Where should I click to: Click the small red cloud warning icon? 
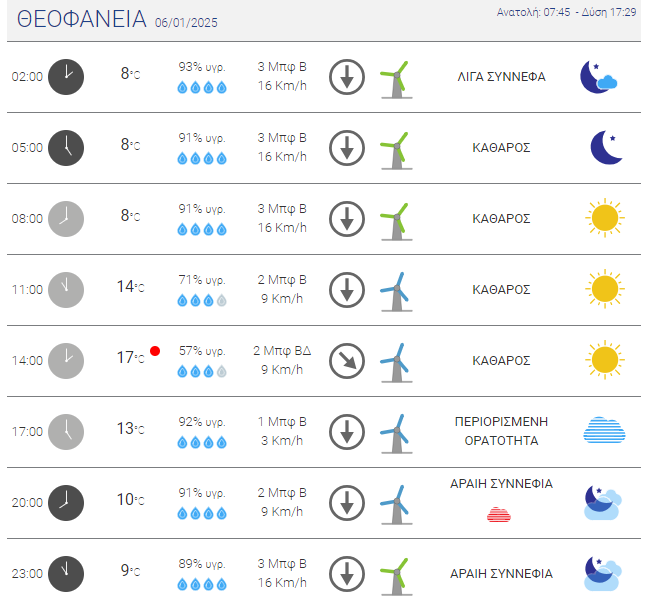coord(499,514)
